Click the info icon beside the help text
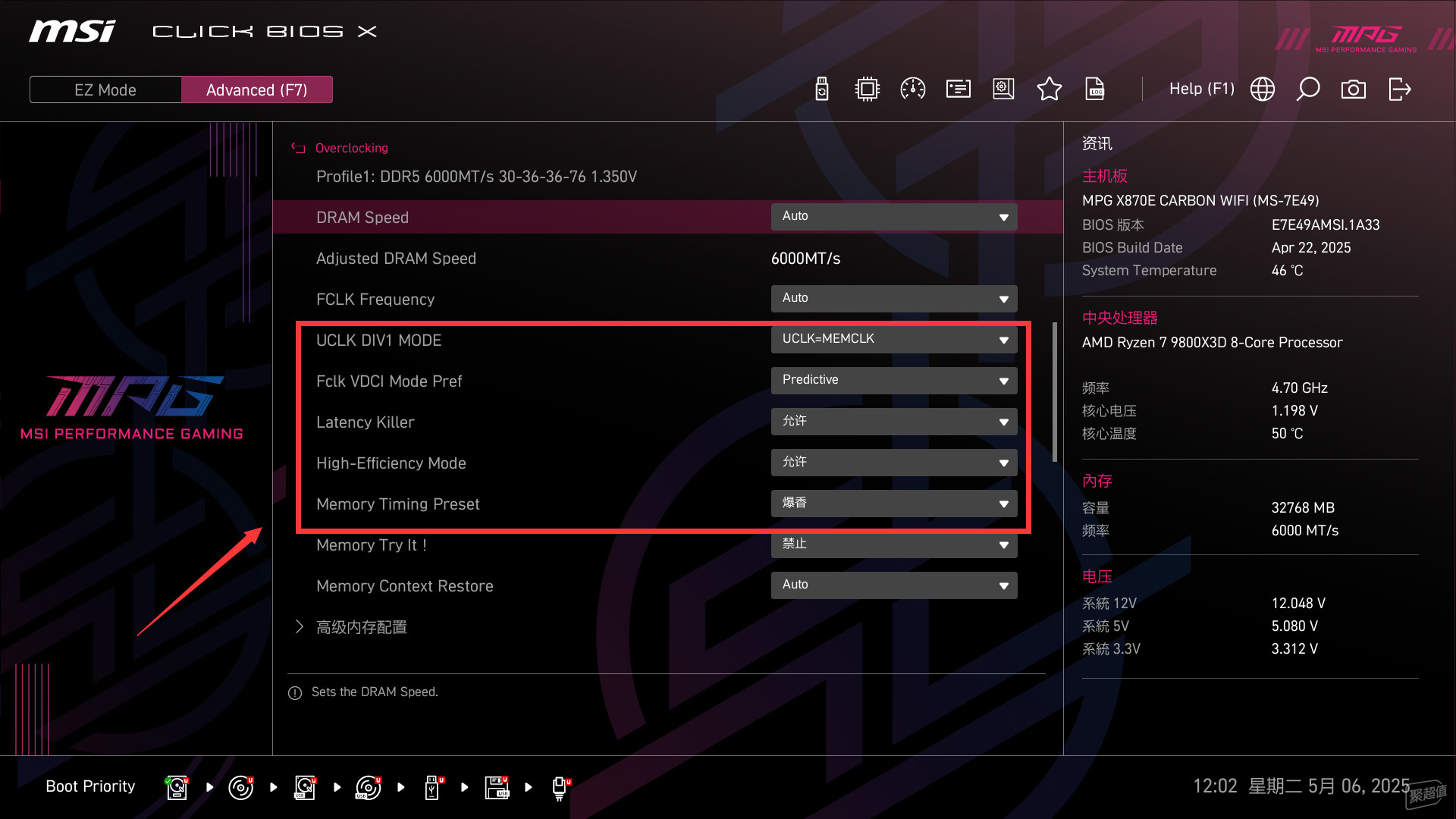The height and width of the screenshot is (819, 1456). click(295, 692)
